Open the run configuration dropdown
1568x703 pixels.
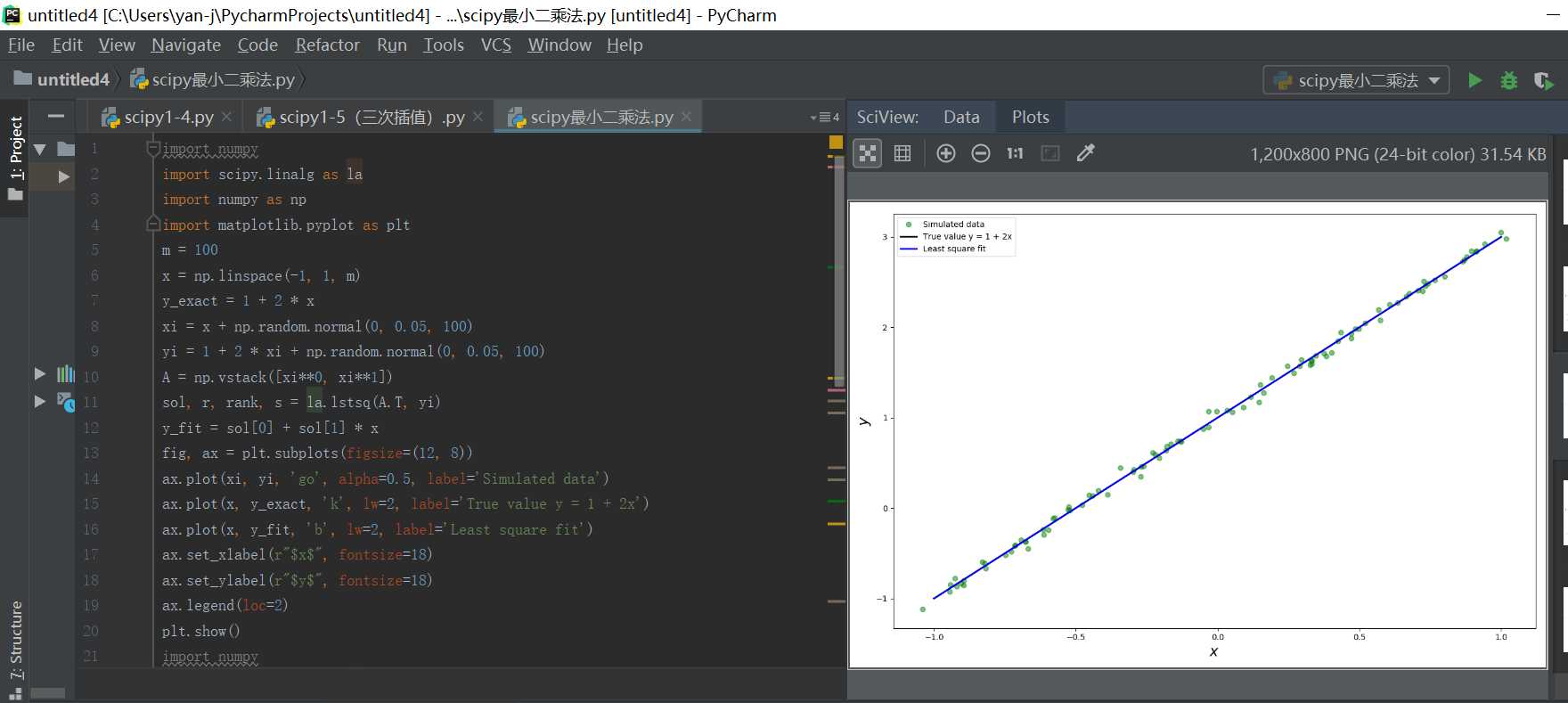[1356, 80]
